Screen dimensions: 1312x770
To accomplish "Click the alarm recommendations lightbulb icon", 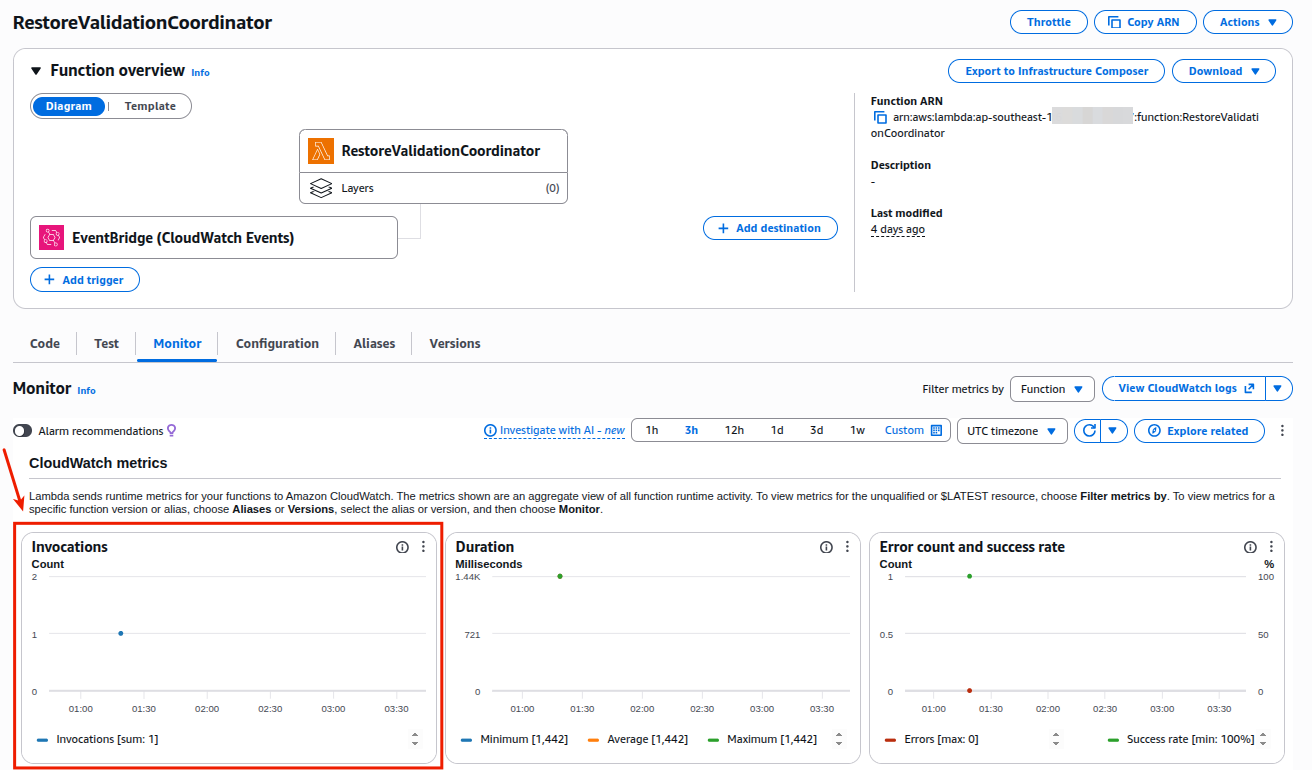I will (172, 431).
